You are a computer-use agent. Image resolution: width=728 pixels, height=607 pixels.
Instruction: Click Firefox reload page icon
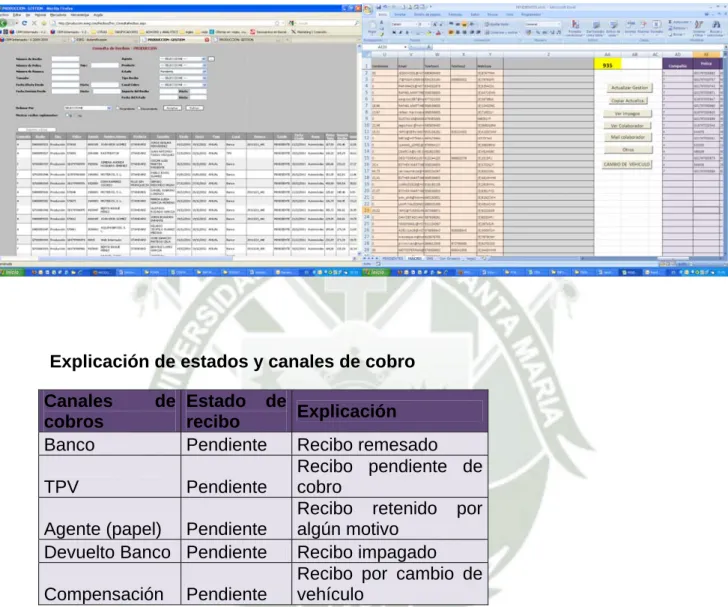point(24,23)
